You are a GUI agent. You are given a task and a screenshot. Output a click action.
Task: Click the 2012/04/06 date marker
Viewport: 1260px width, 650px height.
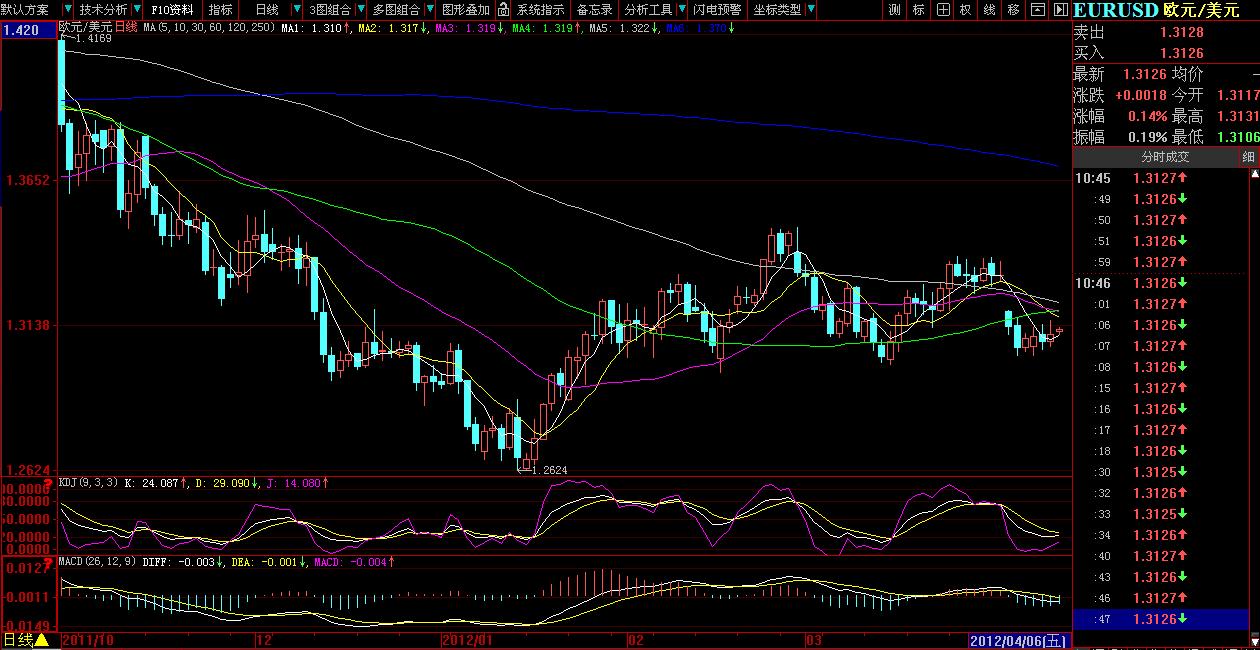1018,640
